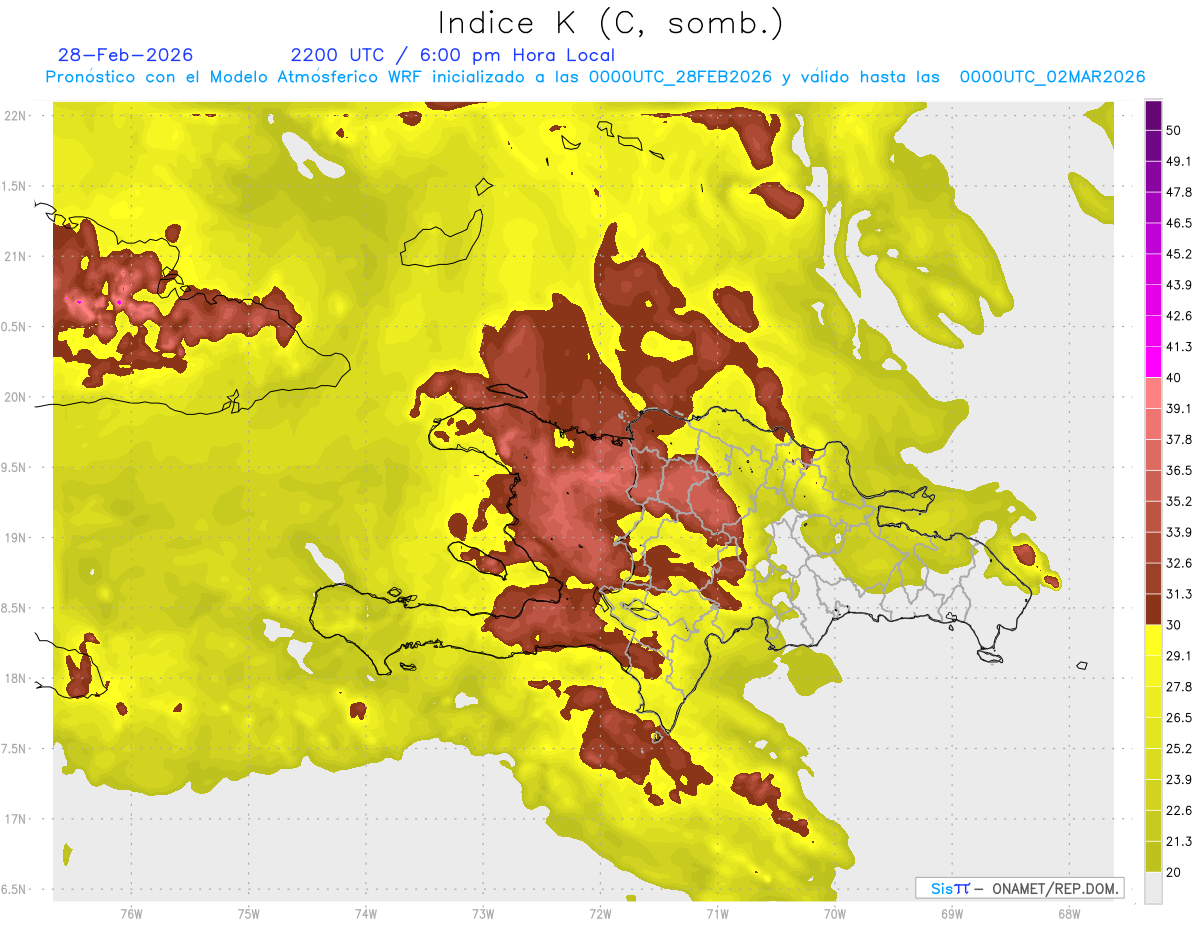This screenshot has width=1200, height=927.
Task: Click the colorbar value '26.5'
Action: click(1179, 717)
